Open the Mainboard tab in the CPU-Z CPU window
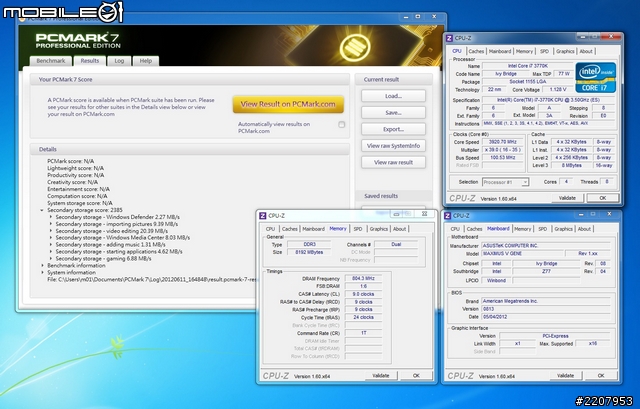The width and height of the screenshot is (640, 409). point(500,51)
